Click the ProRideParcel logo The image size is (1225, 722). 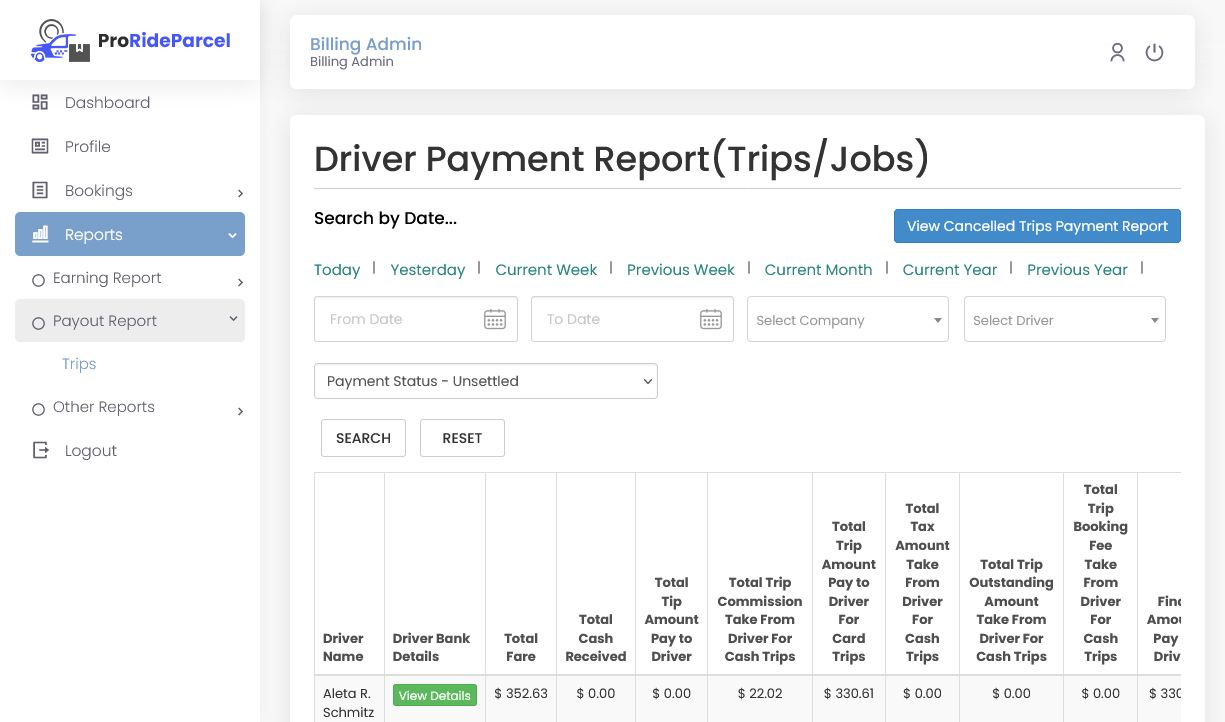click(130, 41)
